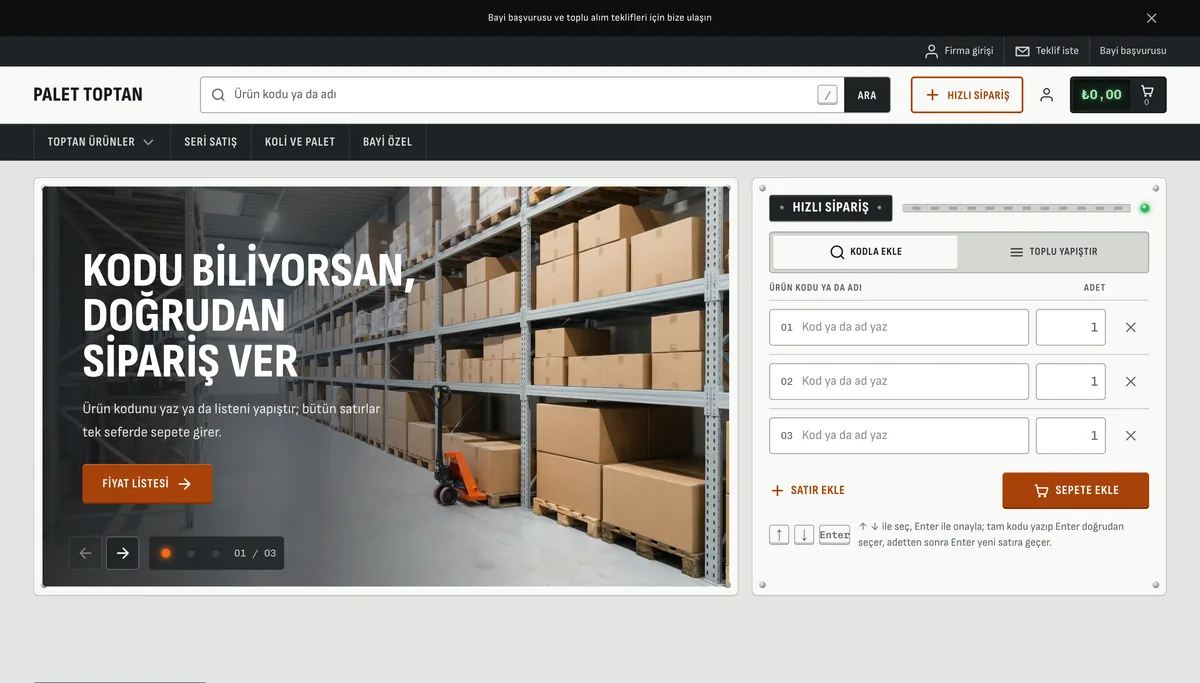
Task: Advance to the next banner slide
Action: [x=122, y=553]
